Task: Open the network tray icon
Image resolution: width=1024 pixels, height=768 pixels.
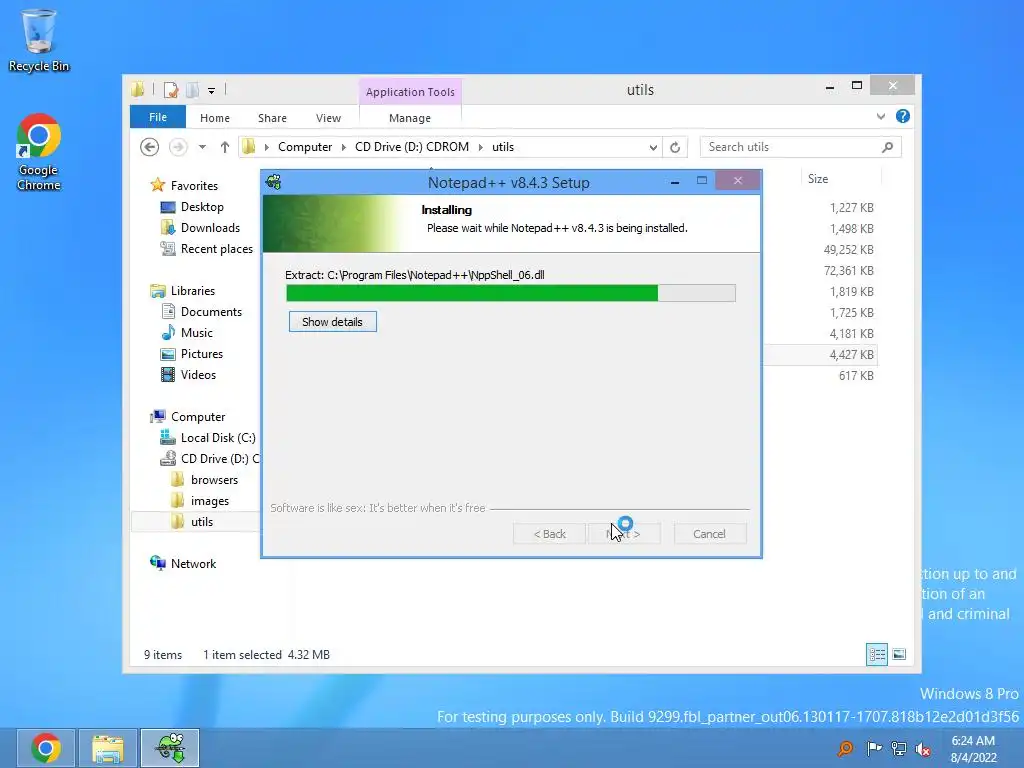Action: [899, 748]
